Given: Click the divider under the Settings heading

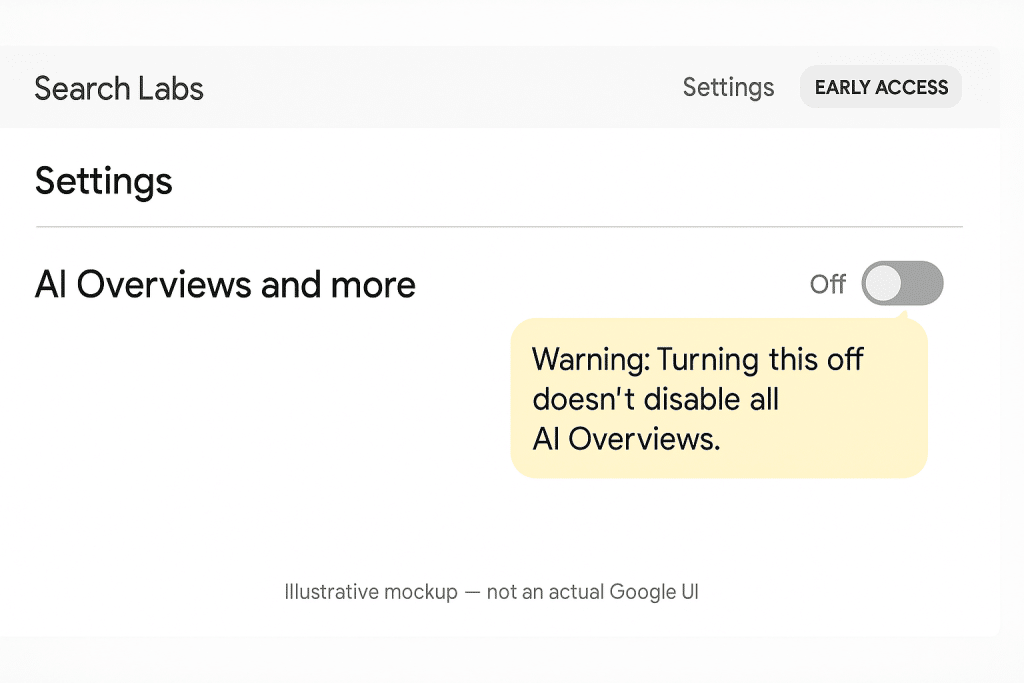Looking at the screenshot, I should (498, 222).
